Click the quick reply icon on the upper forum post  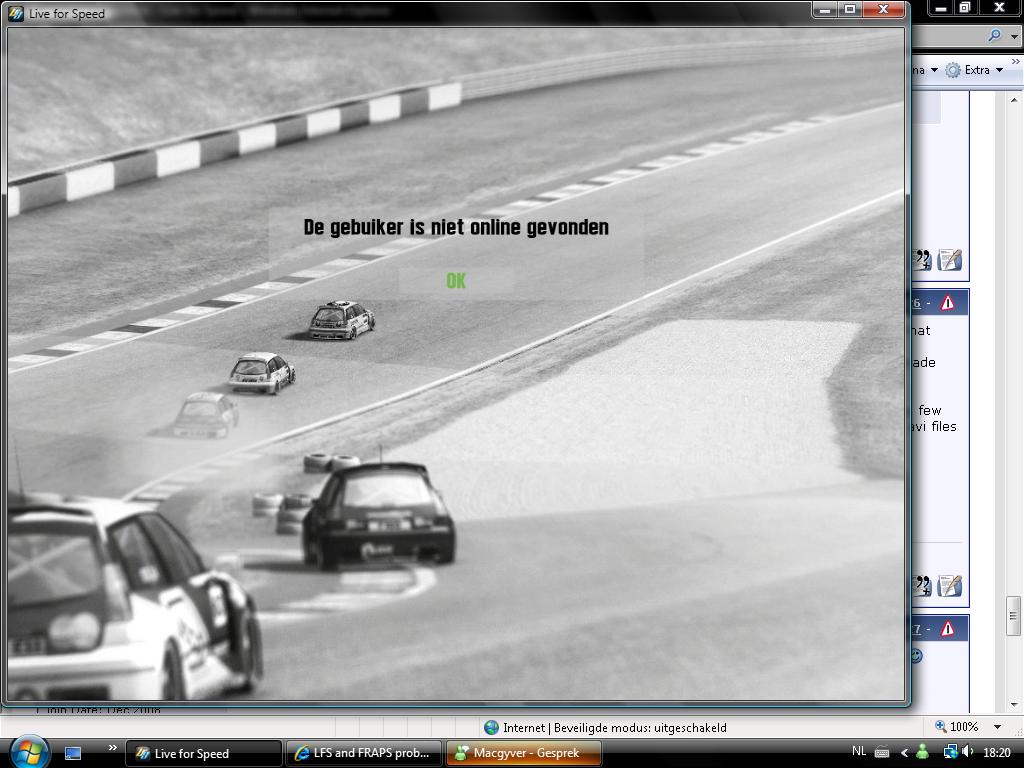pos(950,259)
